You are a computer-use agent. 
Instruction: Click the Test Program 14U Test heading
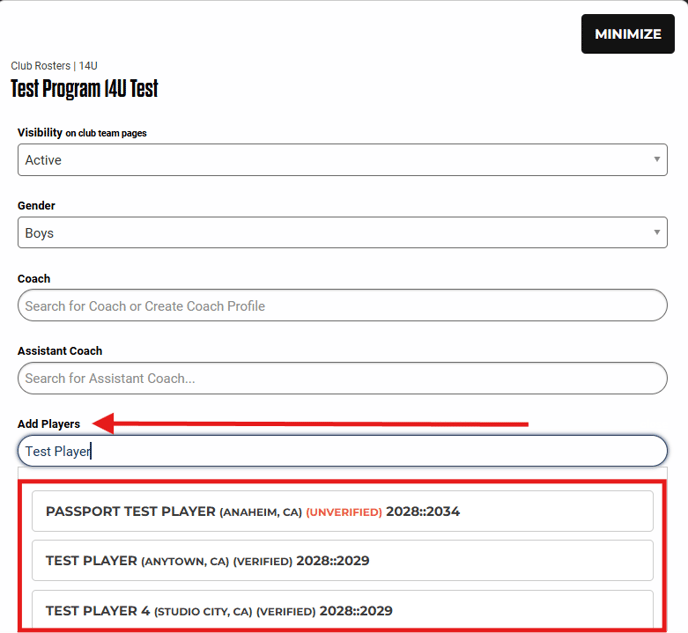(84, 89)
